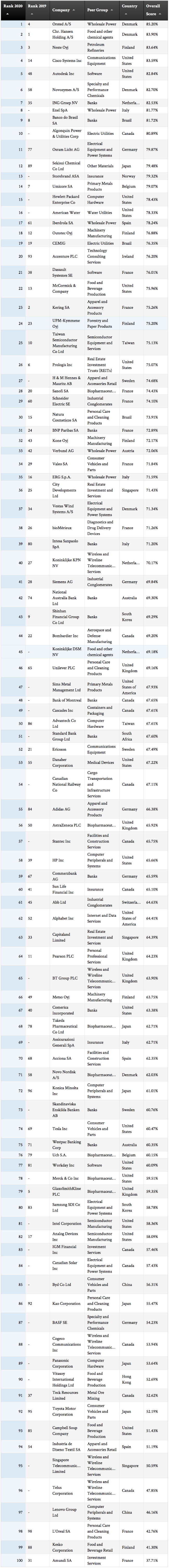Select the Orsted A/S company cell
169x1568 pixels.
(x=62, y=24)
